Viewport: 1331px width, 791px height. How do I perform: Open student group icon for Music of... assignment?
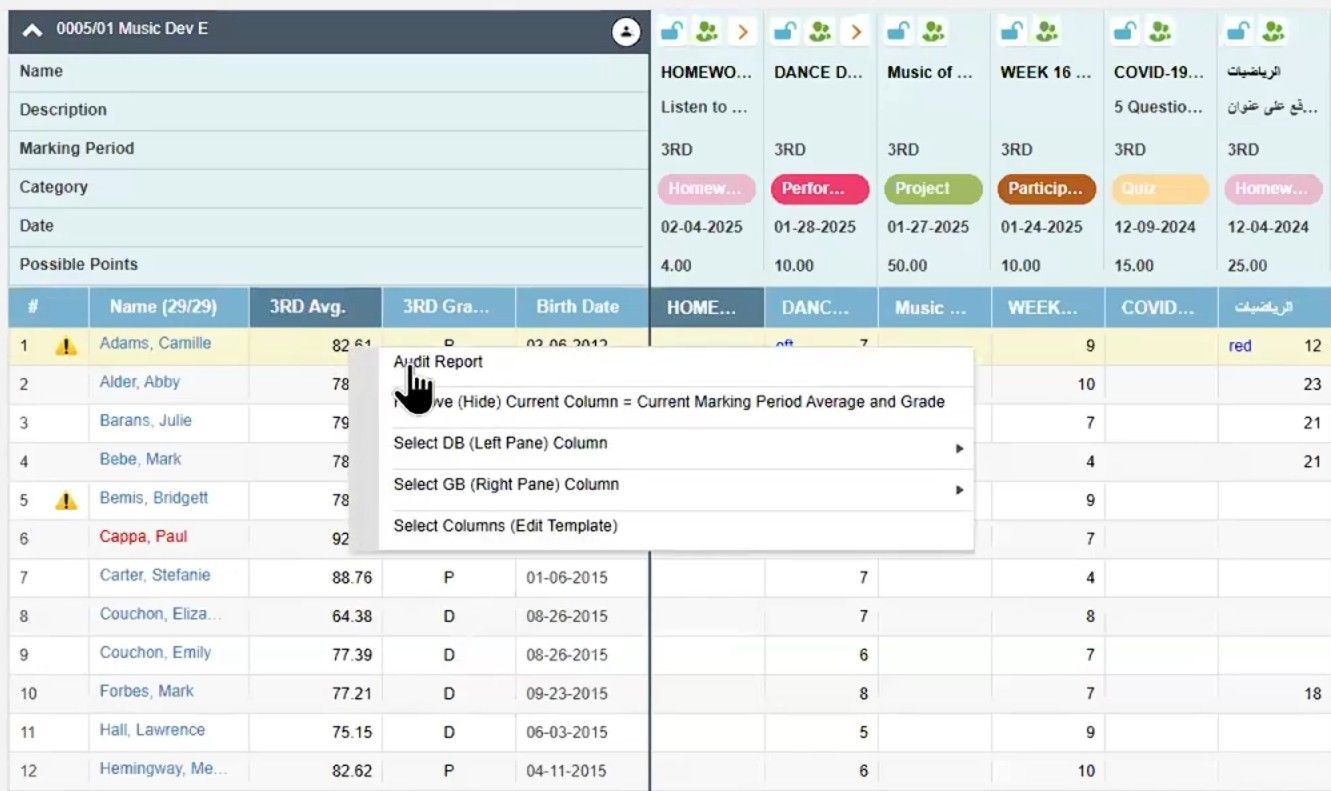(x=934, y=31)
